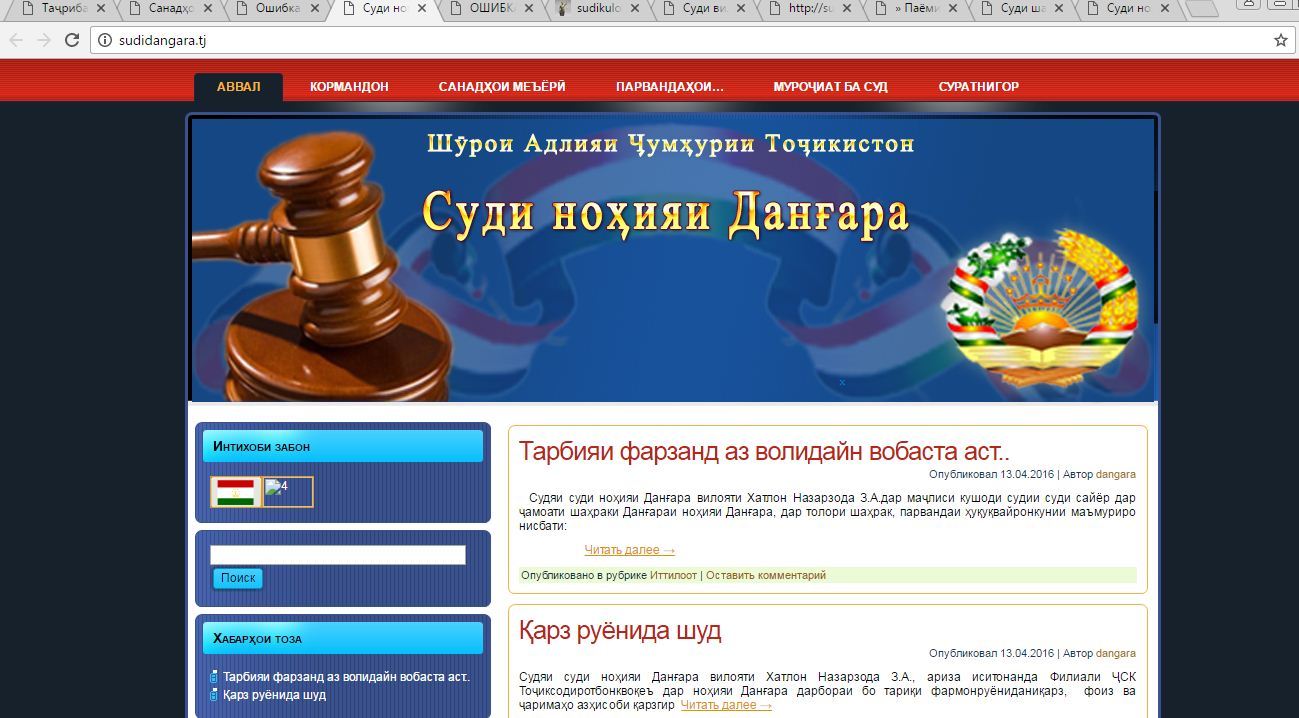Switch to the sudikulo browser tab
Image resolution: width=1299 pixels, height=718 pixels.
pyautogui.click(x=598, y=9)
